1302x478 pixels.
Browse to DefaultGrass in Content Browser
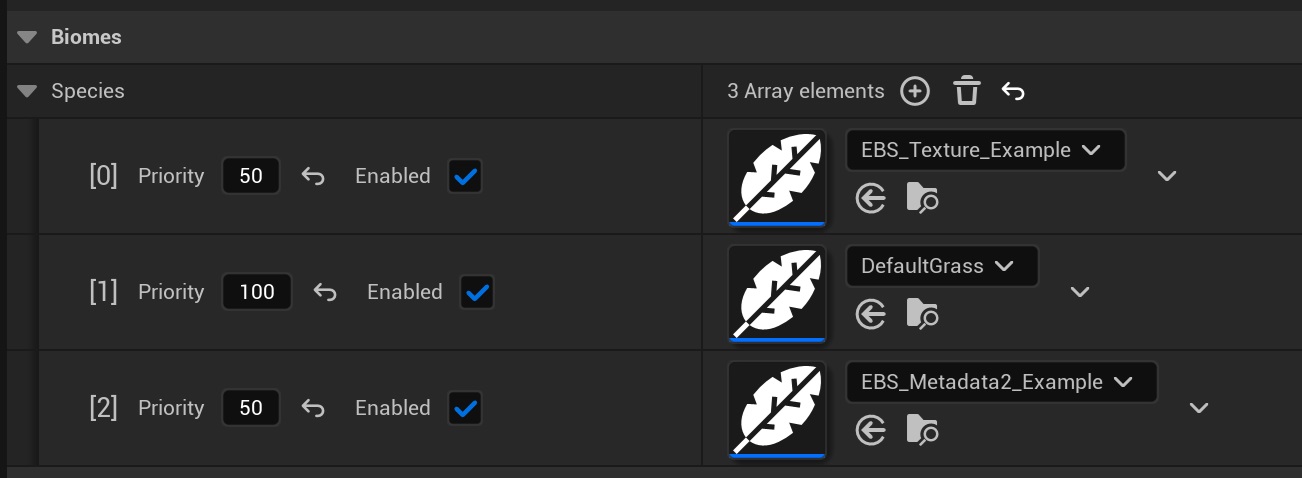pos(922,315)
